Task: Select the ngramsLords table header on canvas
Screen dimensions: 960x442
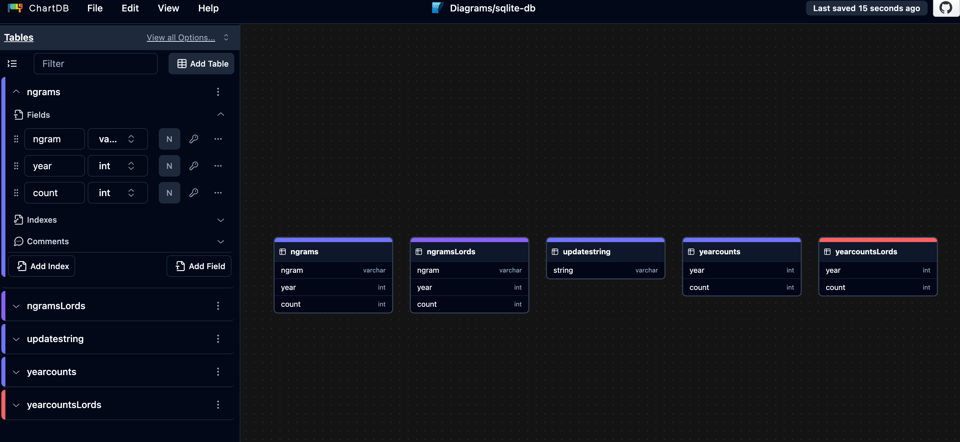Action: 470,252
